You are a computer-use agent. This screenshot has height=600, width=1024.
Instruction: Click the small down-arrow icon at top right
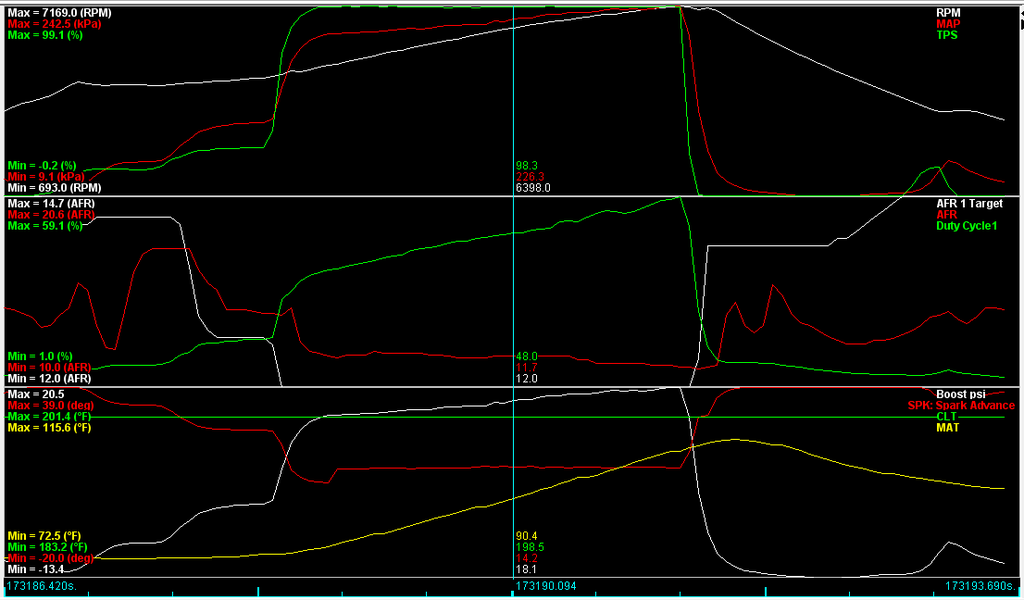pos(1021,24)
